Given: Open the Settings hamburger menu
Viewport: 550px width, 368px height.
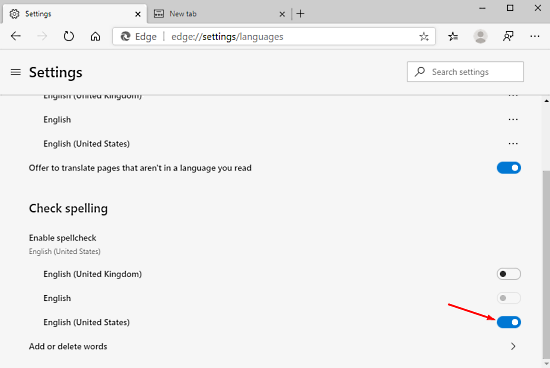Looking at the screenshot, I should 15,72.
